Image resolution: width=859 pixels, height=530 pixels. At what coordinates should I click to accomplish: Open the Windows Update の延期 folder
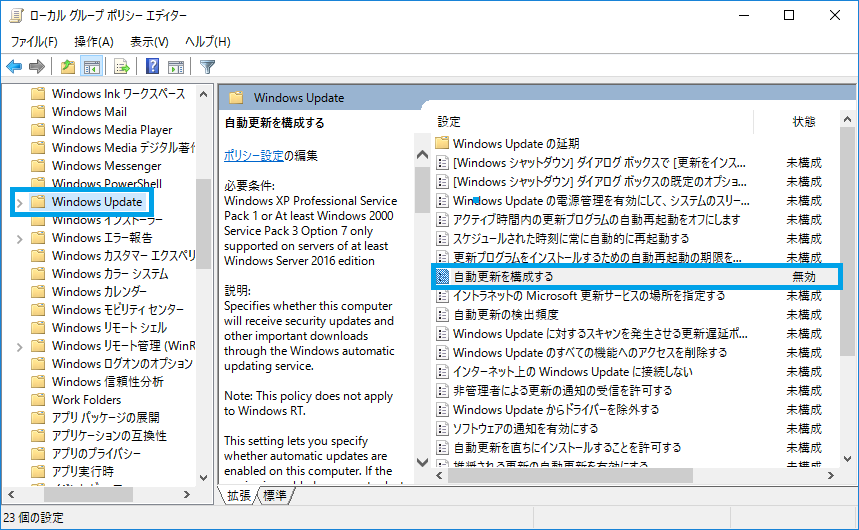pos(507,144)
